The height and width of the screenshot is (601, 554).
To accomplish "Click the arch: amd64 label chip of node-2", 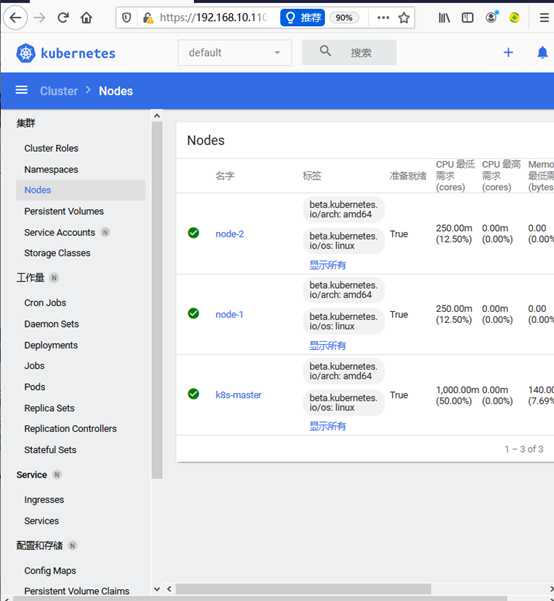I will click(344, 210).
